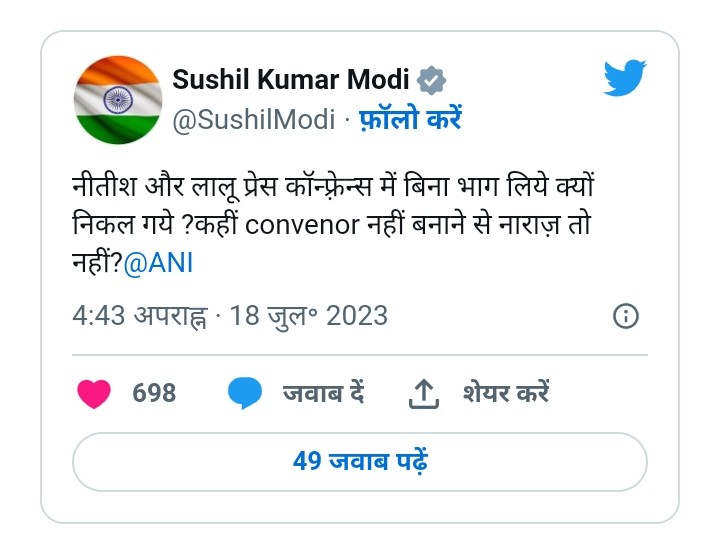Viewport: 720px width, 552px height.
Task: Click the Hindi tweet text body
Action: pyautogui.click(x=333, y=225)
